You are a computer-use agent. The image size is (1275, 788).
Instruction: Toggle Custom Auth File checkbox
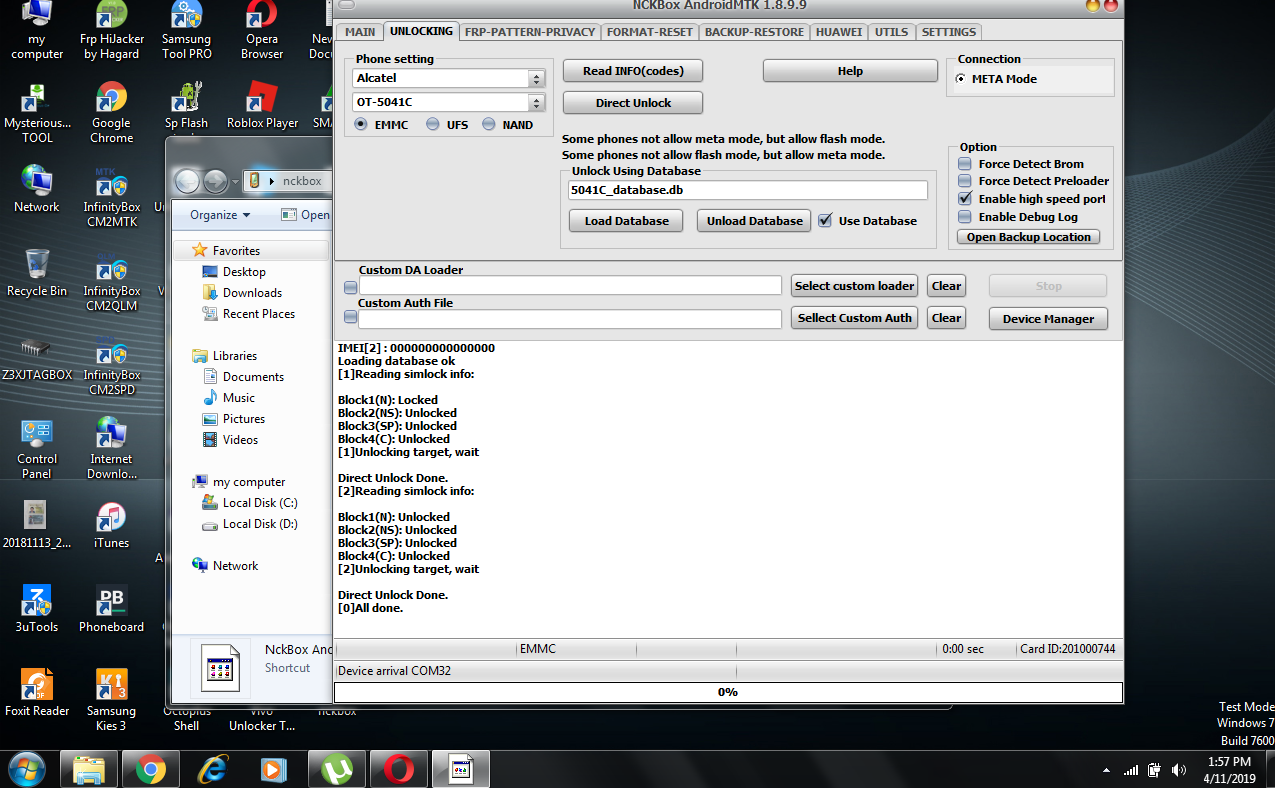click(350, 318)
